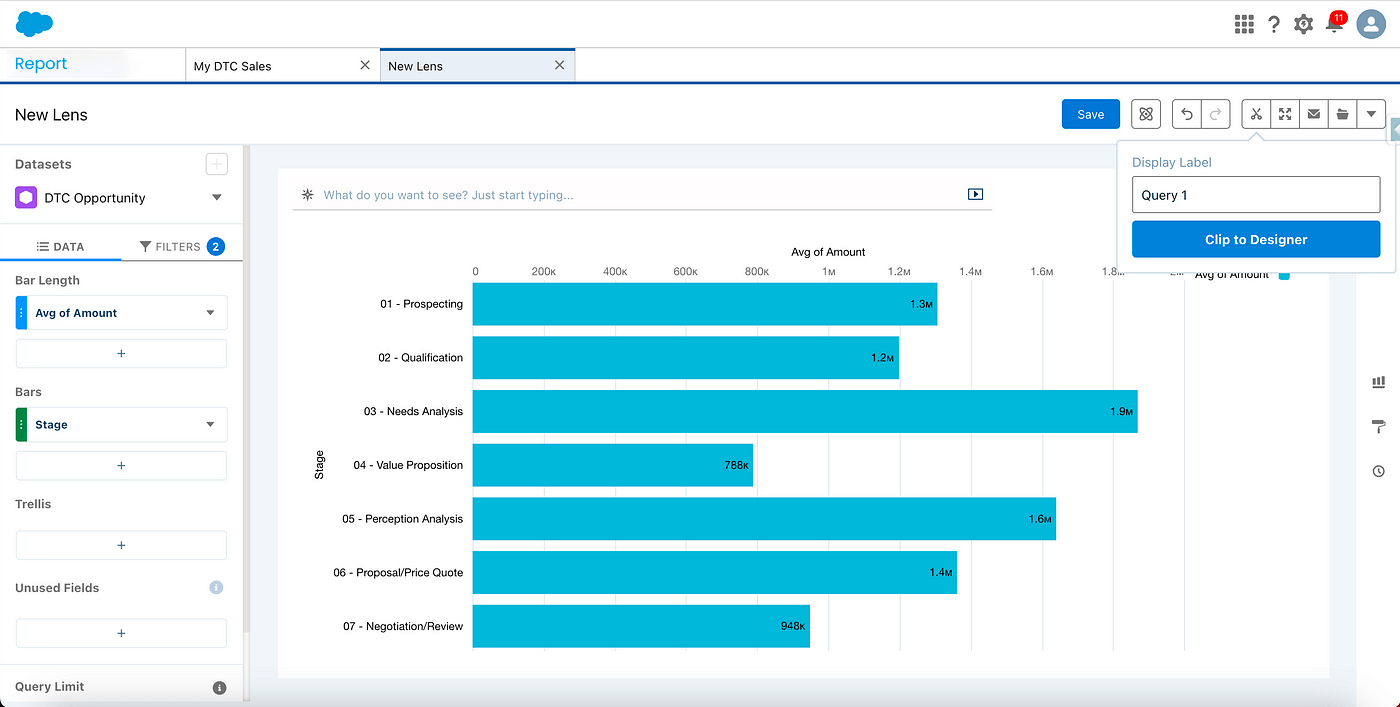Open the Avg of Amount measure dropdown

[x=210, y=313]
